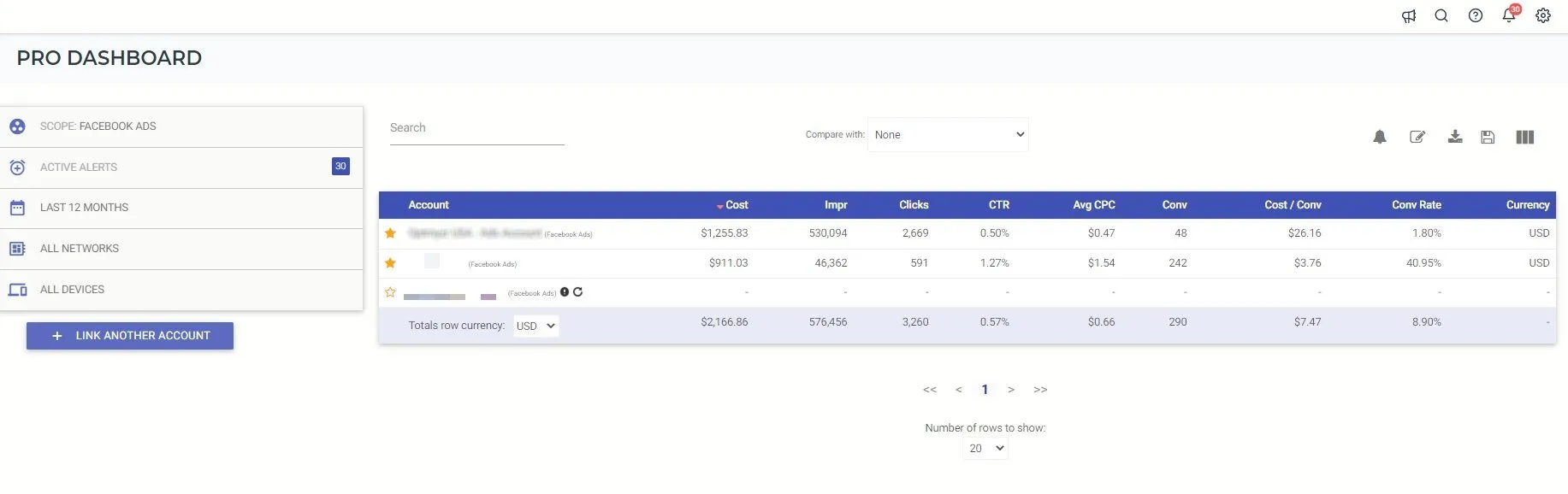Open the All Networks filter
The image size is (1568, 494).
(x=80, y=249)
